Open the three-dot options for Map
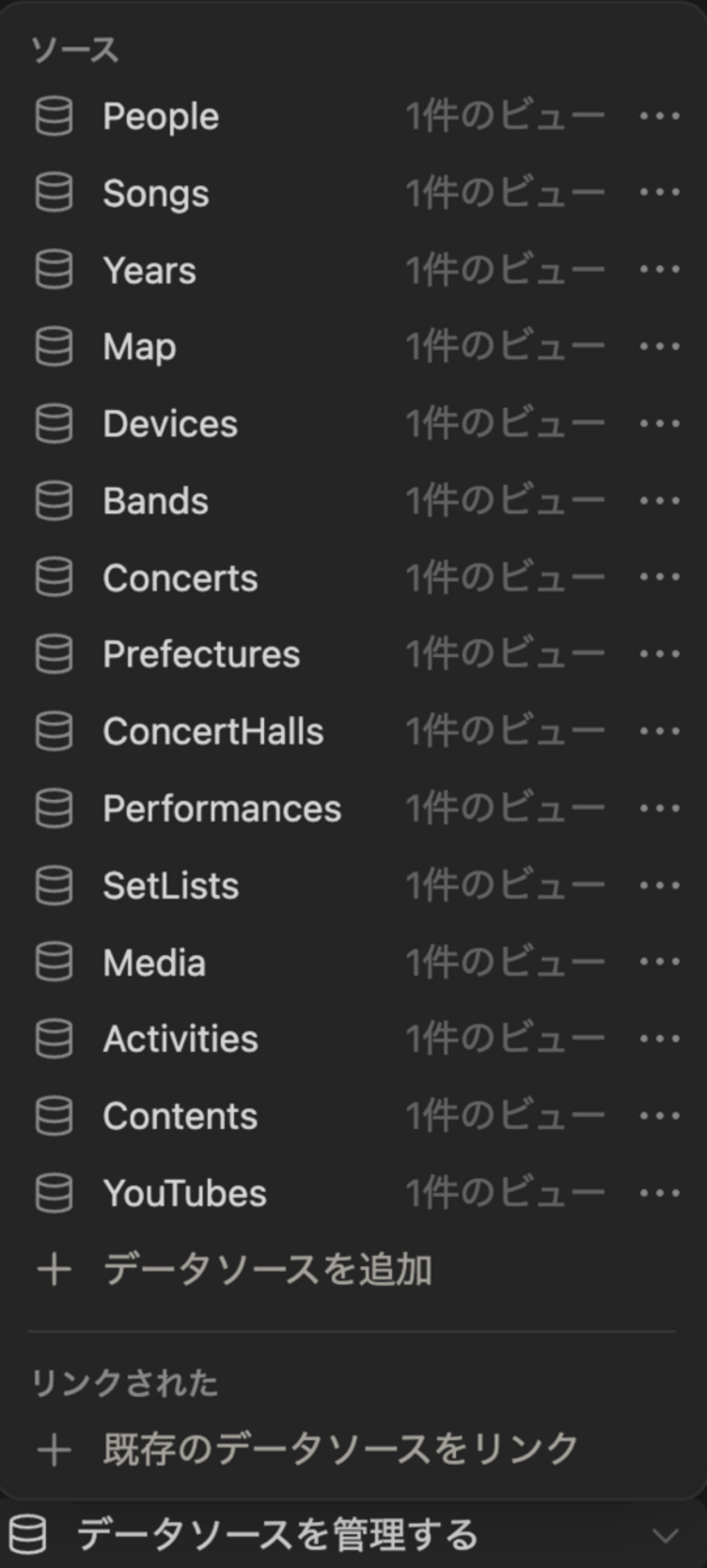Viewport: 707px width, 1568px height. click(660, 346)
